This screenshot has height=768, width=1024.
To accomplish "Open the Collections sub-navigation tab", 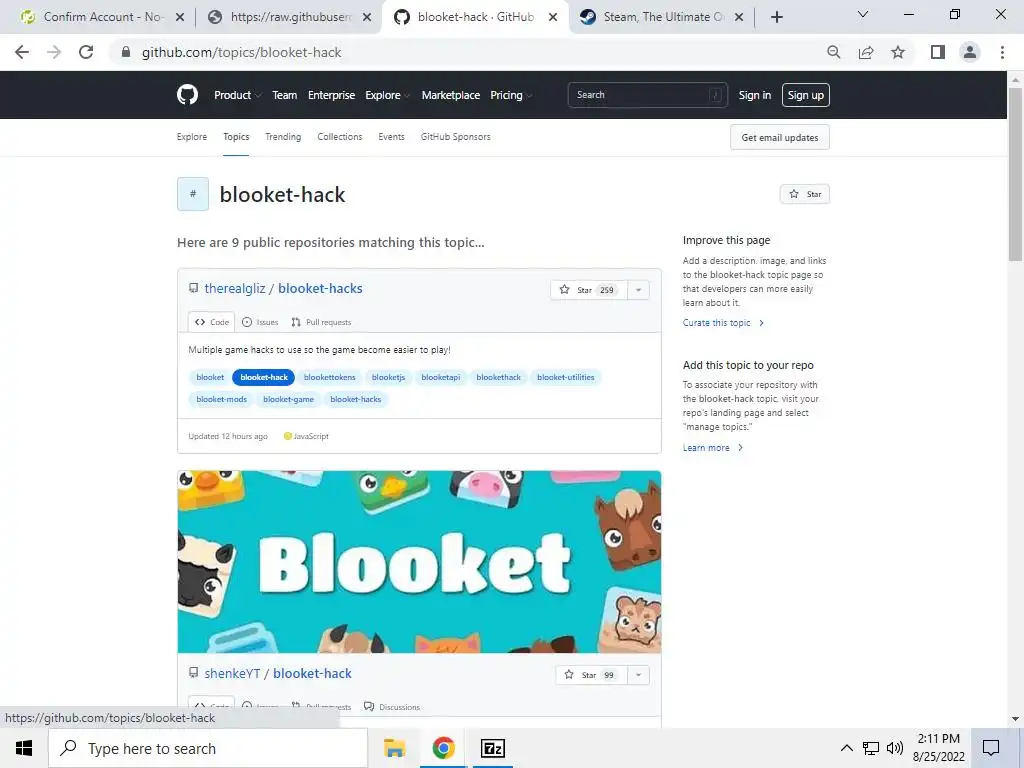I will coord(340,136).
